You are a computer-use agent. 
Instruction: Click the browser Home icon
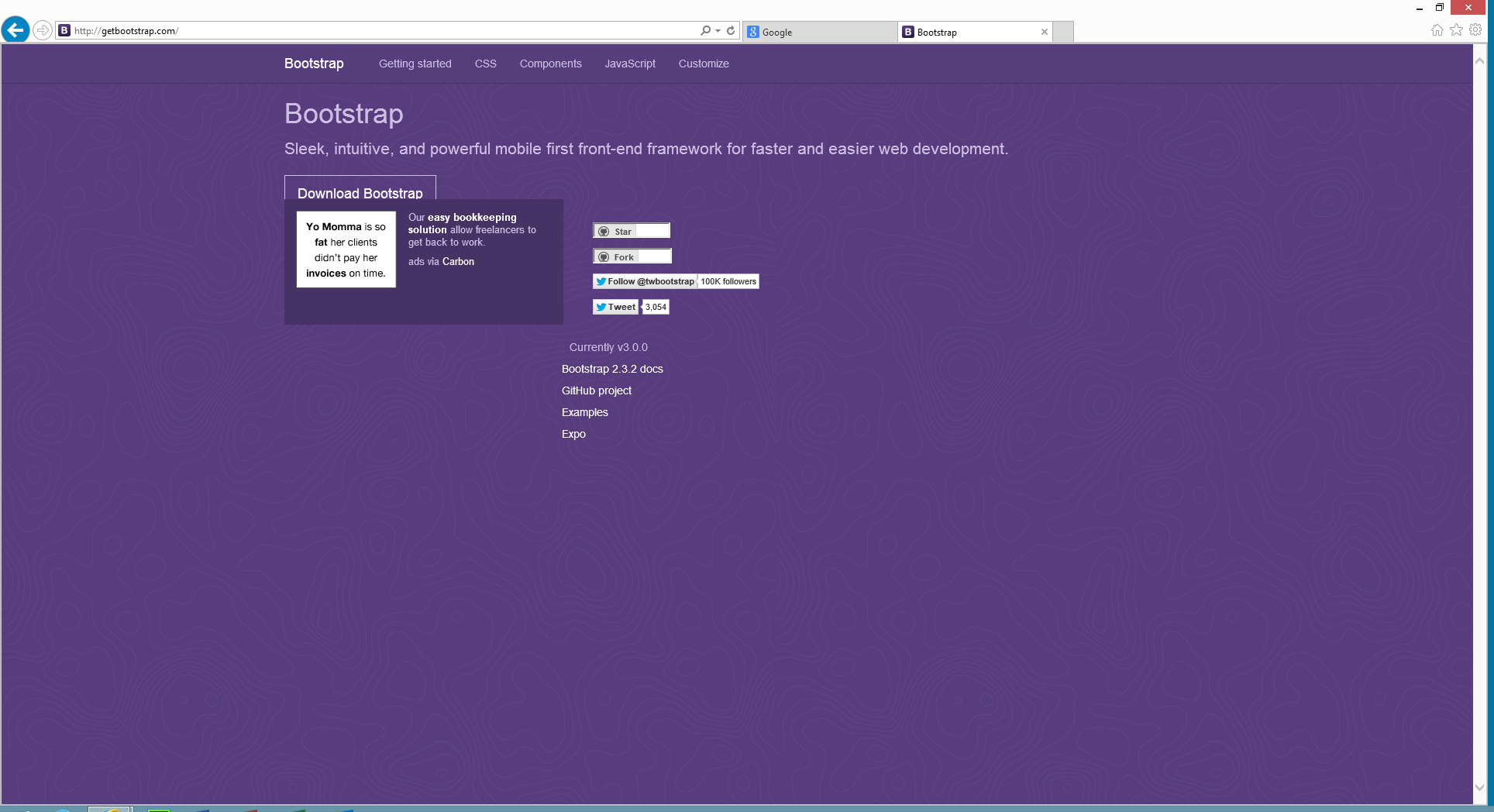tap(1437, 29)
